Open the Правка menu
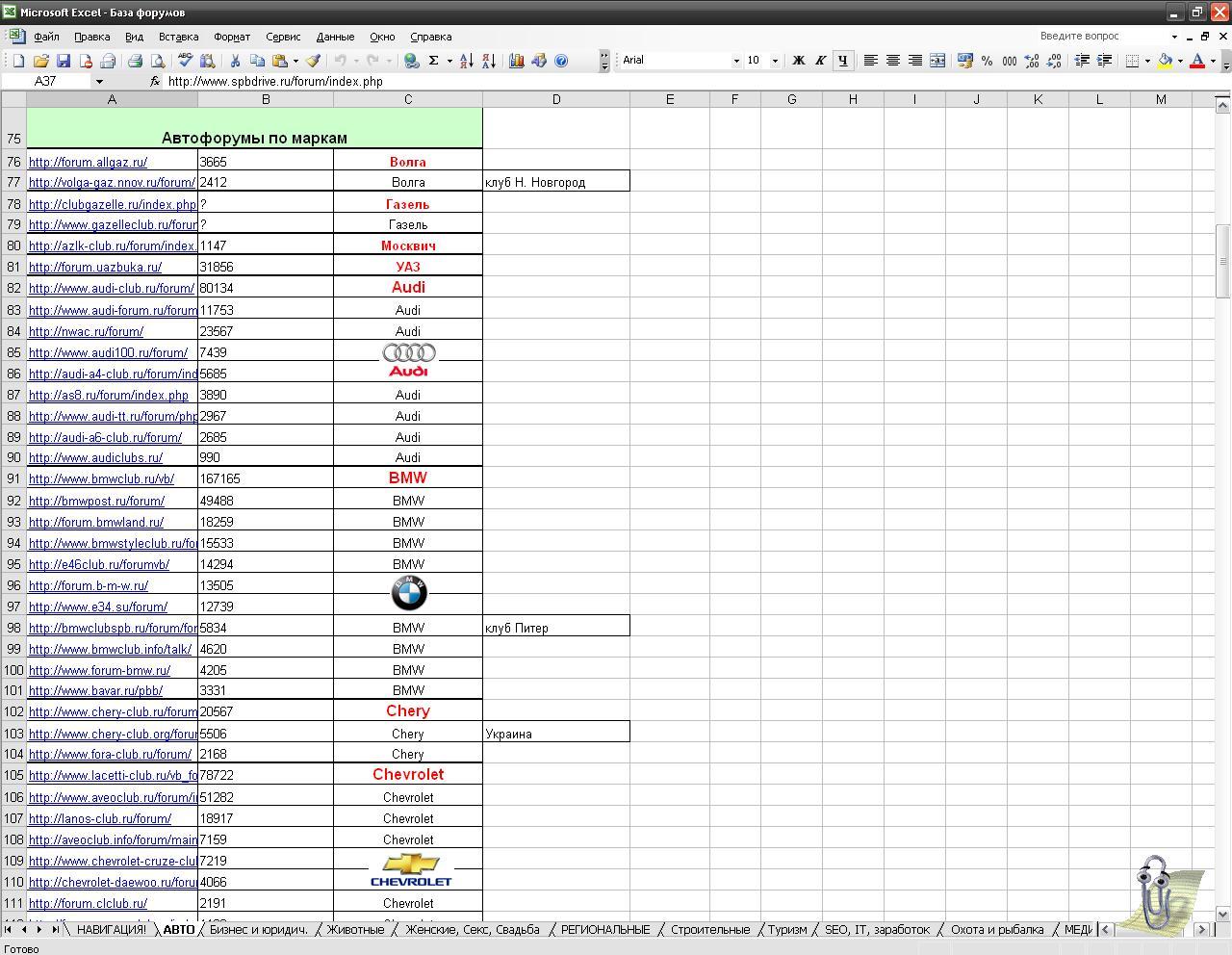The width and height of the screenshot is (1232, 955). 92,37
